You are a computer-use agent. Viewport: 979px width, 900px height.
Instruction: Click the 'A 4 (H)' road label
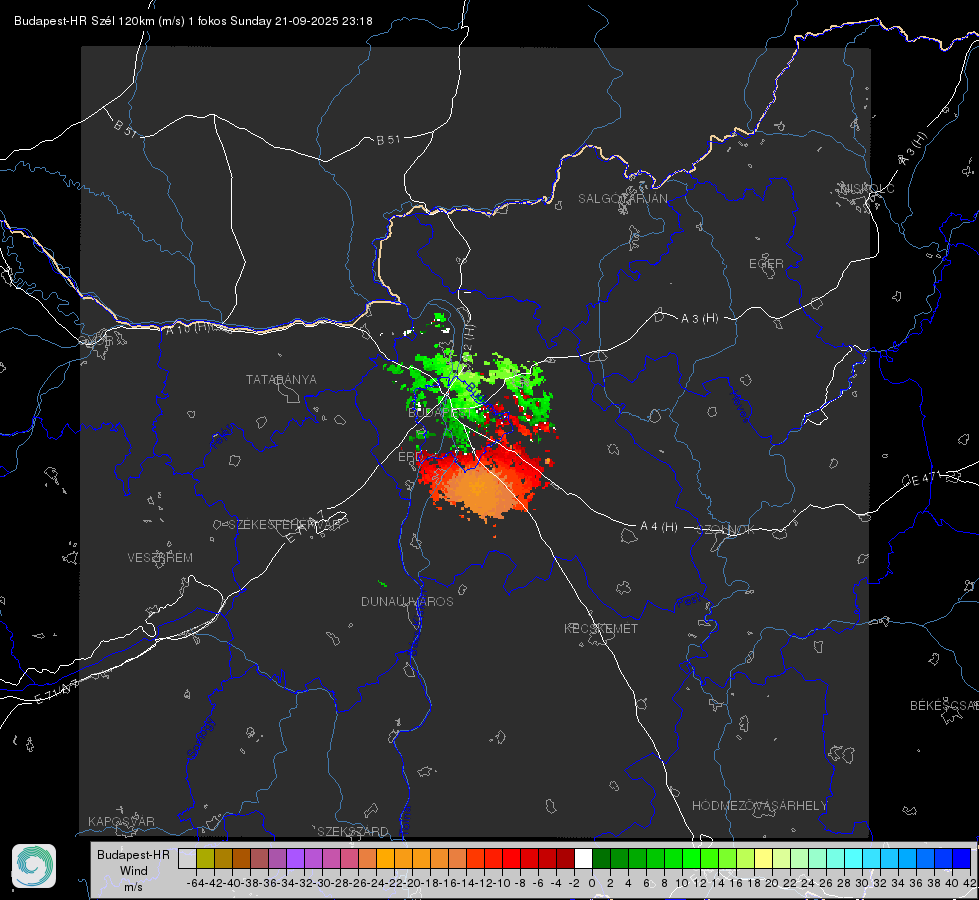click(x=659, y=527)
